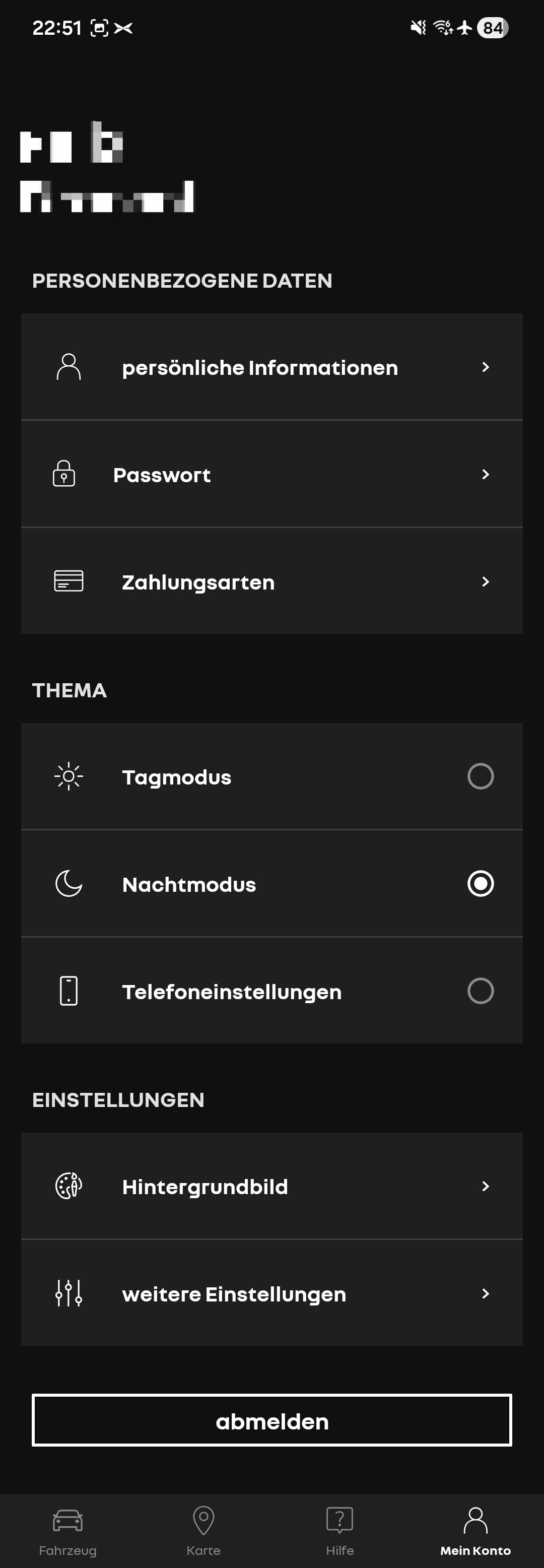Tap the sliders icon for weitere Einstellungen
This screenshot has width=544, height=1568.
pyautogui.click(x=69, y=1293)
